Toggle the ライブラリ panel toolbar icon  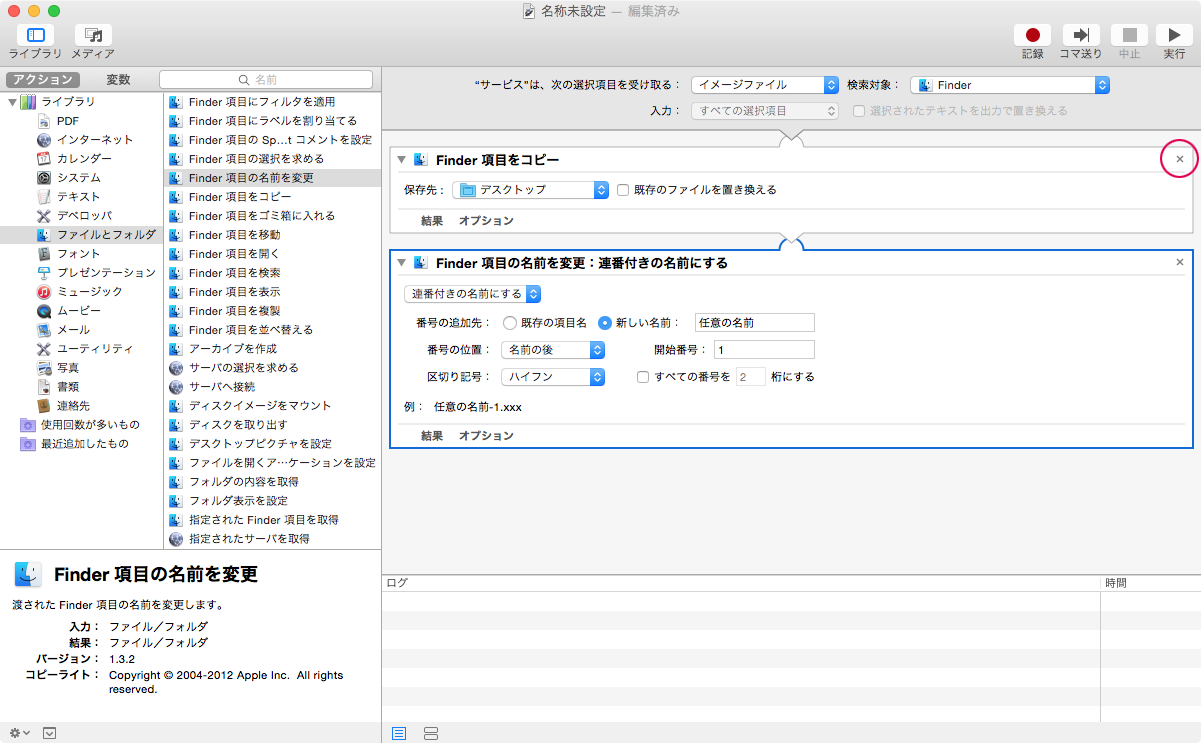[36, 35]
